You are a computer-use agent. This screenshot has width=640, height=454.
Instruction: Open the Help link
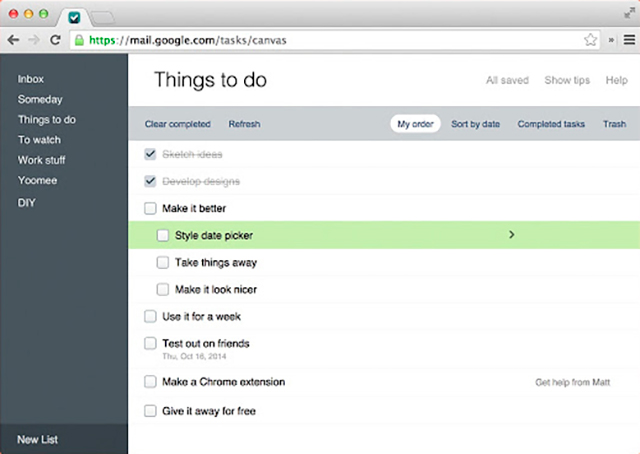[x=616, y=80]
